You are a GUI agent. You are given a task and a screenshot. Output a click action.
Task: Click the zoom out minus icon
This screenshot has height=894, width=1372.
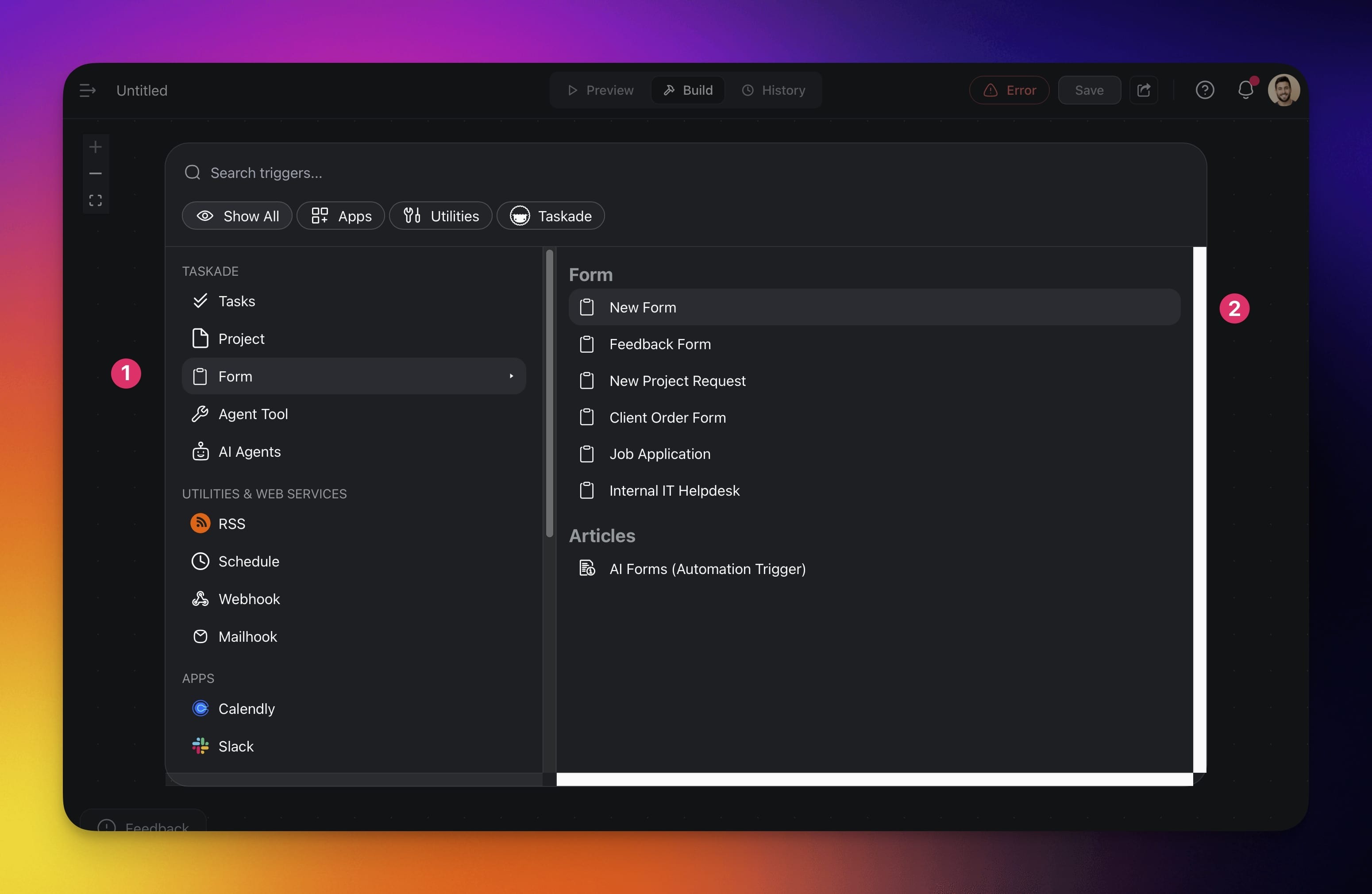pos(96,173)
